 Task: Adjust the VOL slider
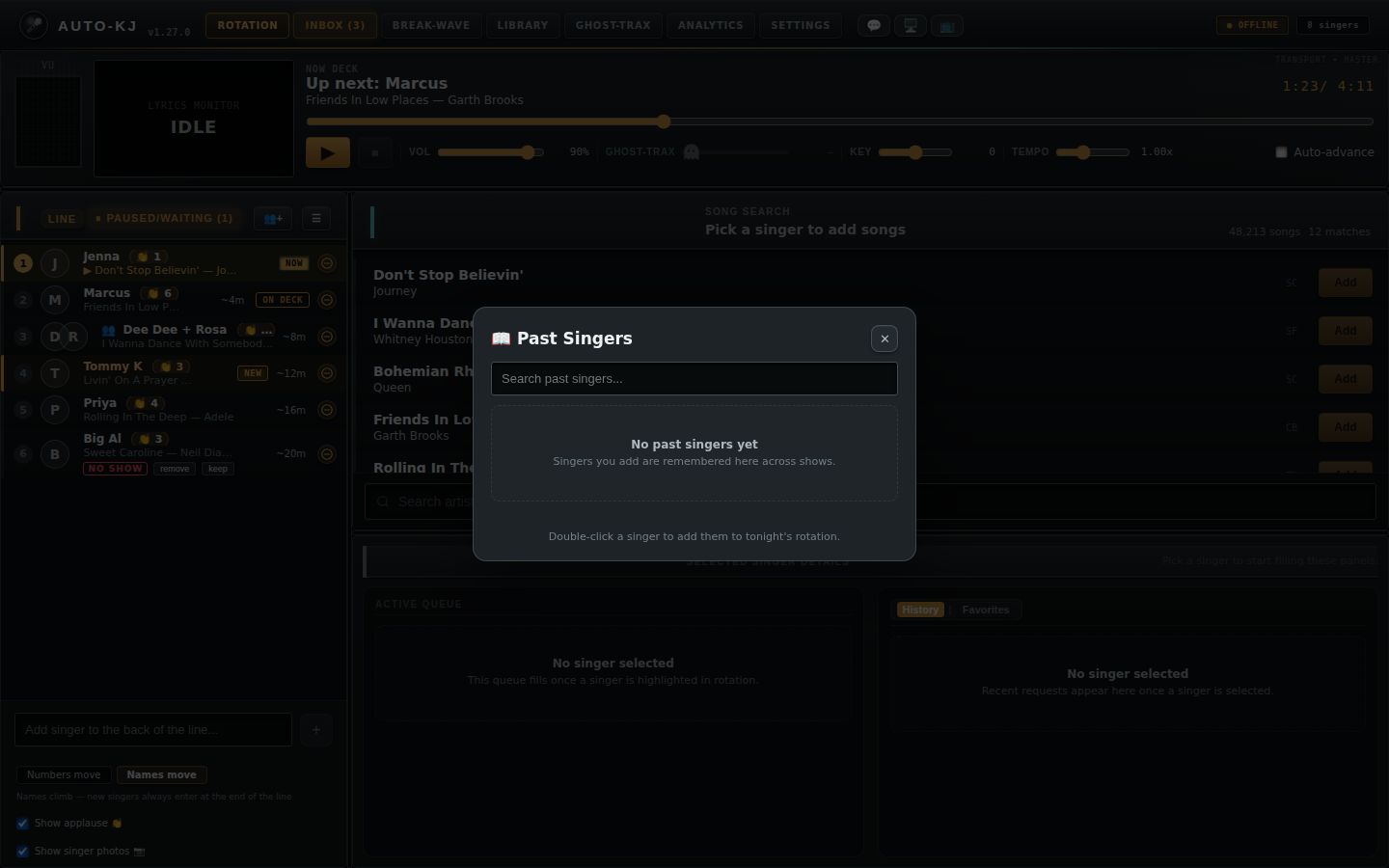[x=491, y=152]
